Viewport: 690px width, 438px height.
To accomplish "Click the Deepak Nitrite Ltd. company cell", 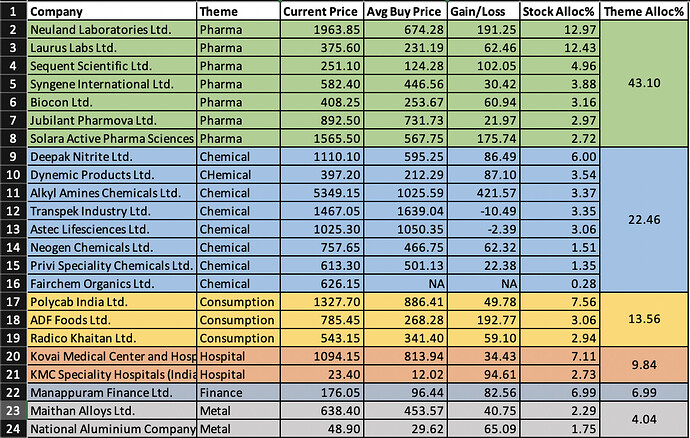I will pyautogui.click(x=110, y=156).
